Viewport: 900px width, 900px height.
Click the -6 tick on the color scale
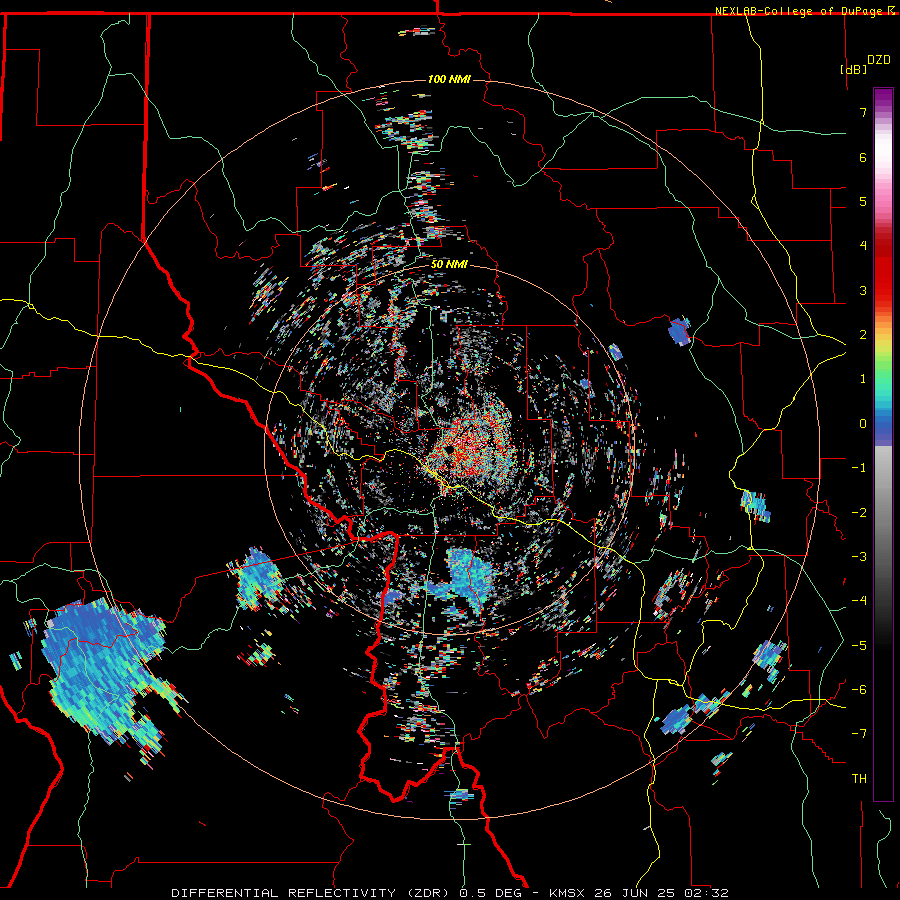(x=859, y=689)
